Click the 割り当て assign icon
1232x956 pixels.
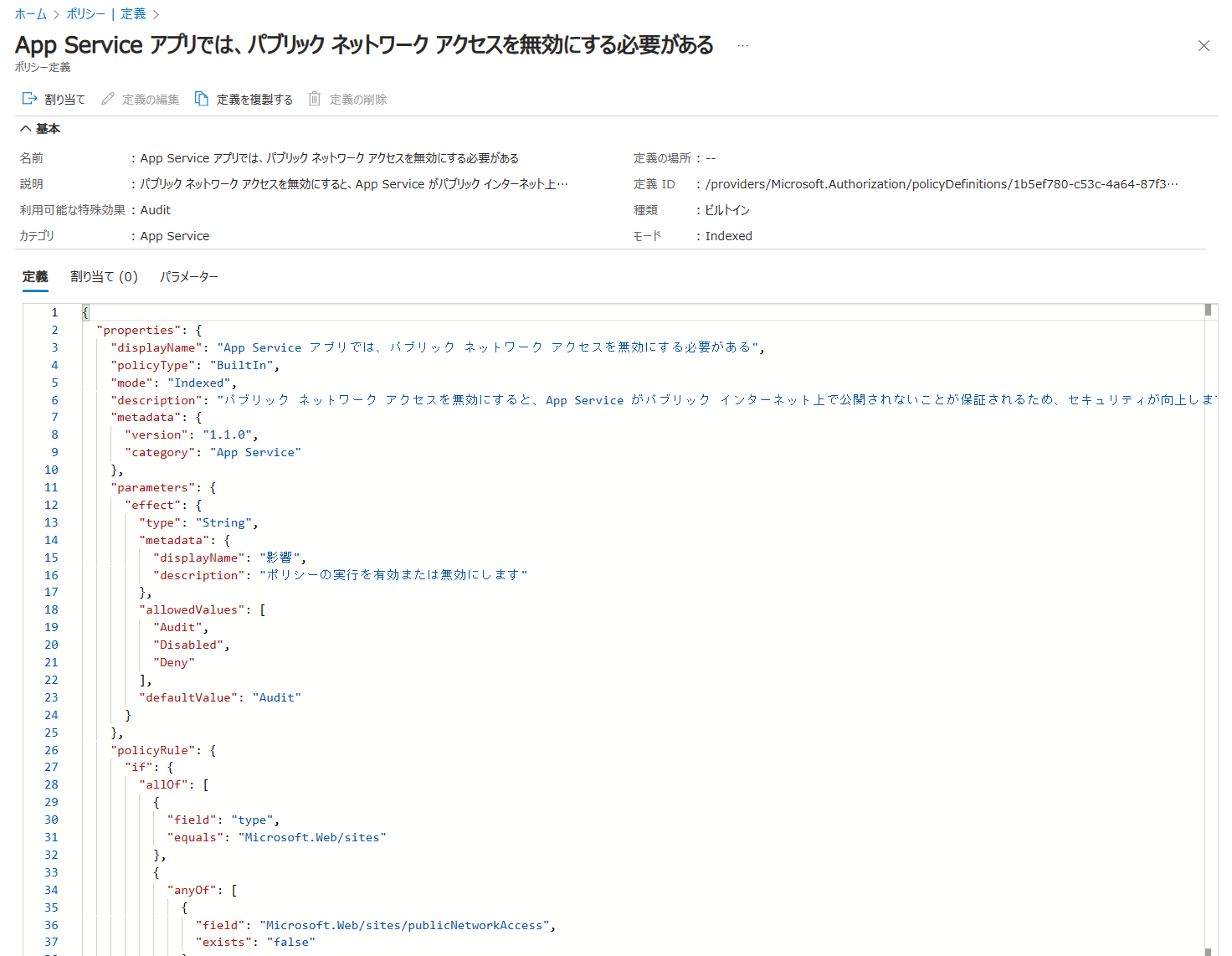[29, 99]
